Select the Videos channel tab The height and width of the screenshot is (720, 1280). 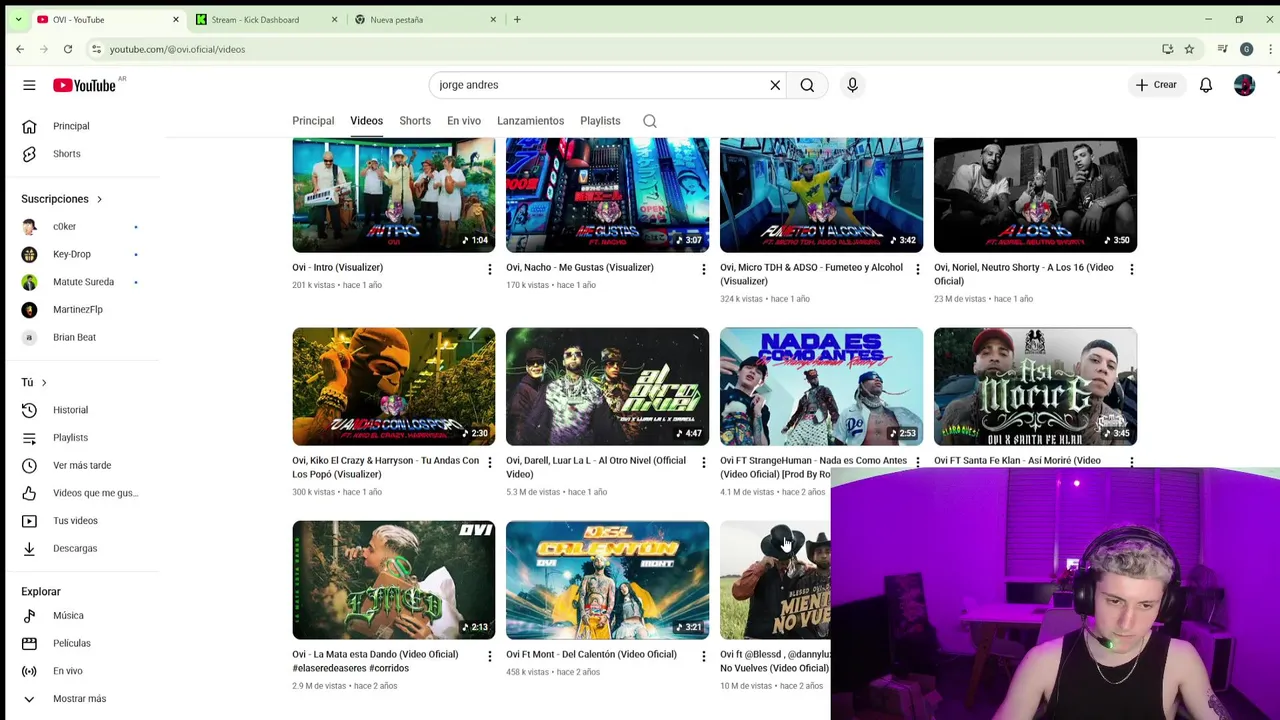366,121
